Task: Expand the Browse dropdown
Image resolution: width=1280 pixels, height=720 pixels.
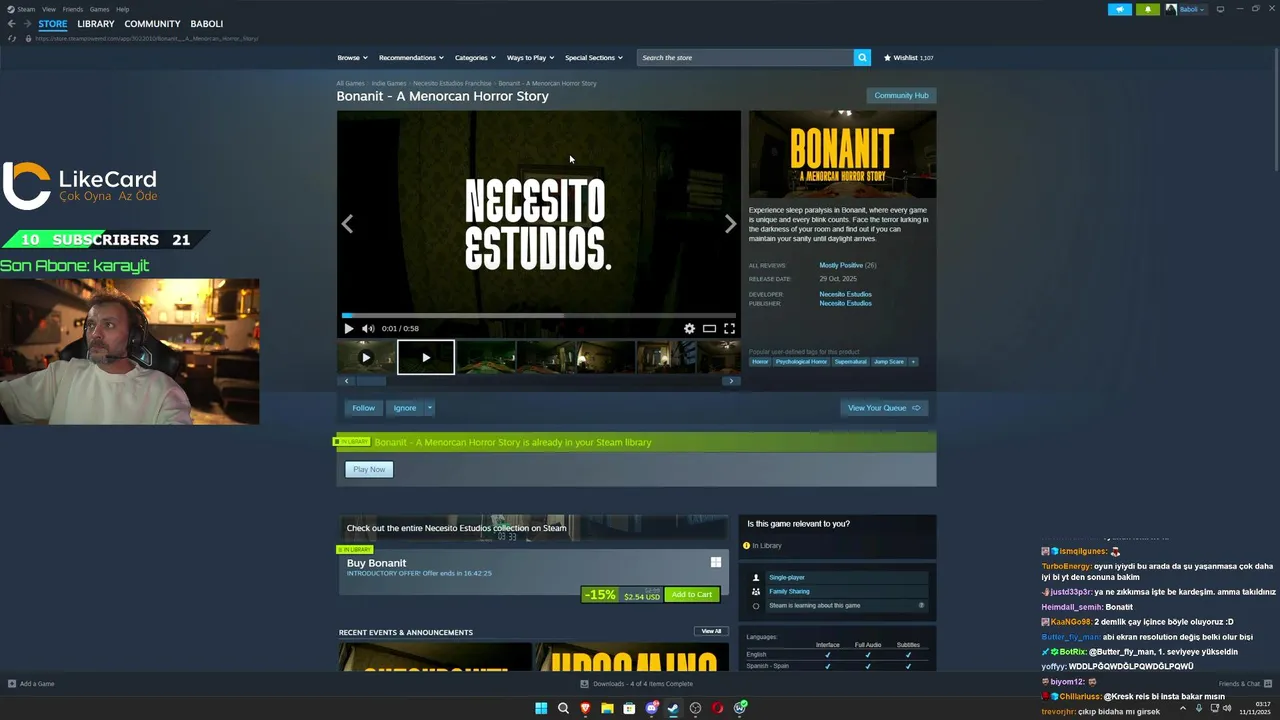Action: tap(352, 58)
